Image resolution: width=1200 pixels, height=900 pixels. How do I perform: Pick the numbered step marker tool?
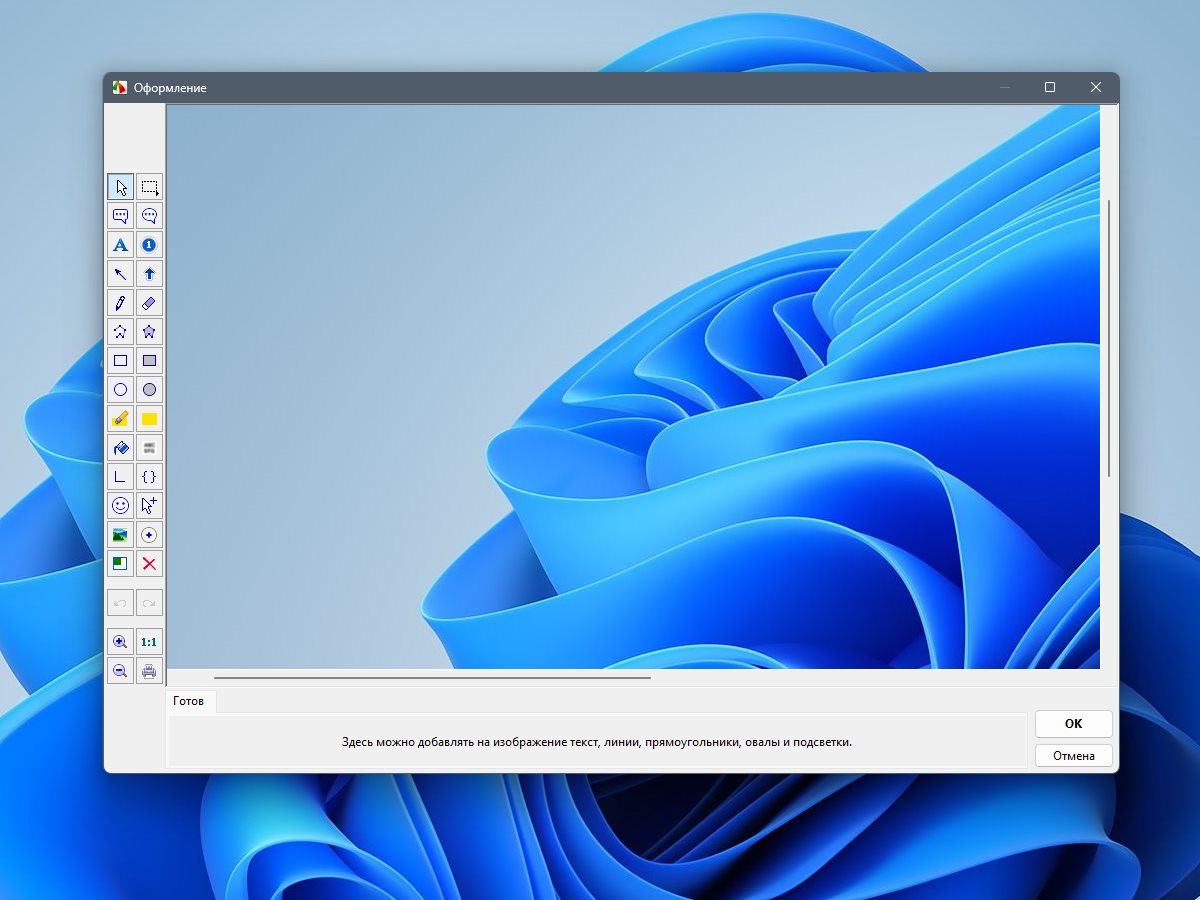pos(149,245)
